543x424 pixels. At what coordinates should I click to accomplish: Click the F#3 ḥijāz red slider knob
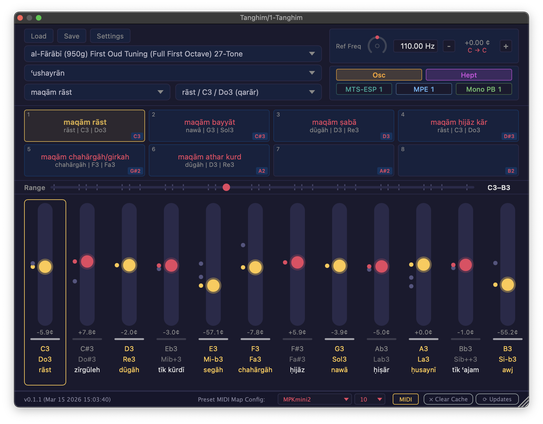pos(297,263)
